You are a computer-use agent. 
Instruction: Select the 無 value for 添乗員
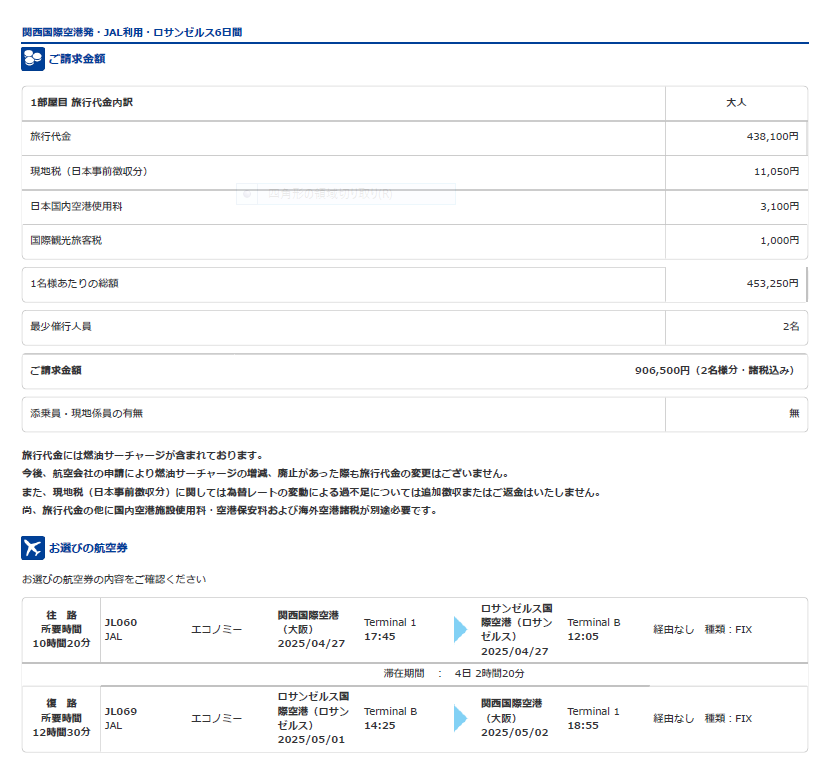(794, 414)
